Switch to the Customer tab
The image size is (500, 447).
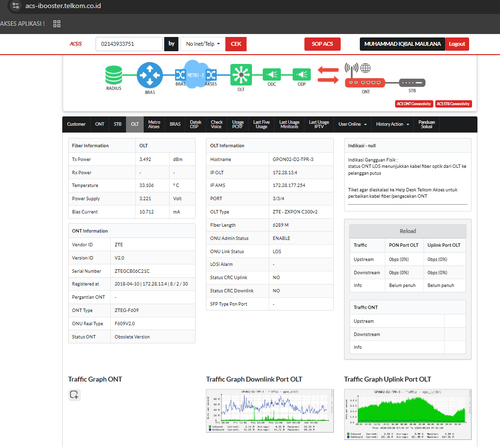point(76,124)
